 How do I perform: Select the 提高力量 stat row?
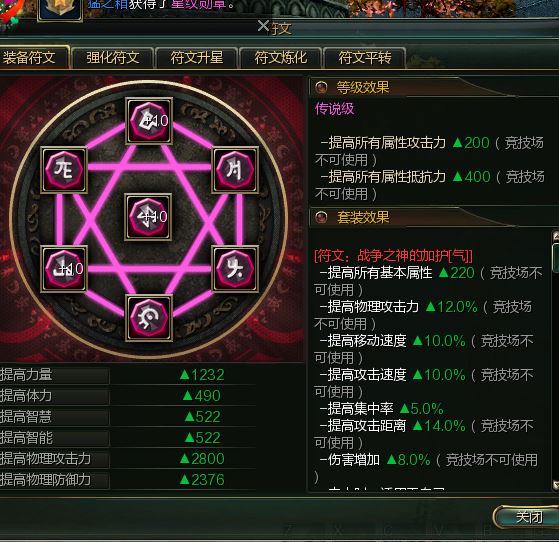[128, 375]
